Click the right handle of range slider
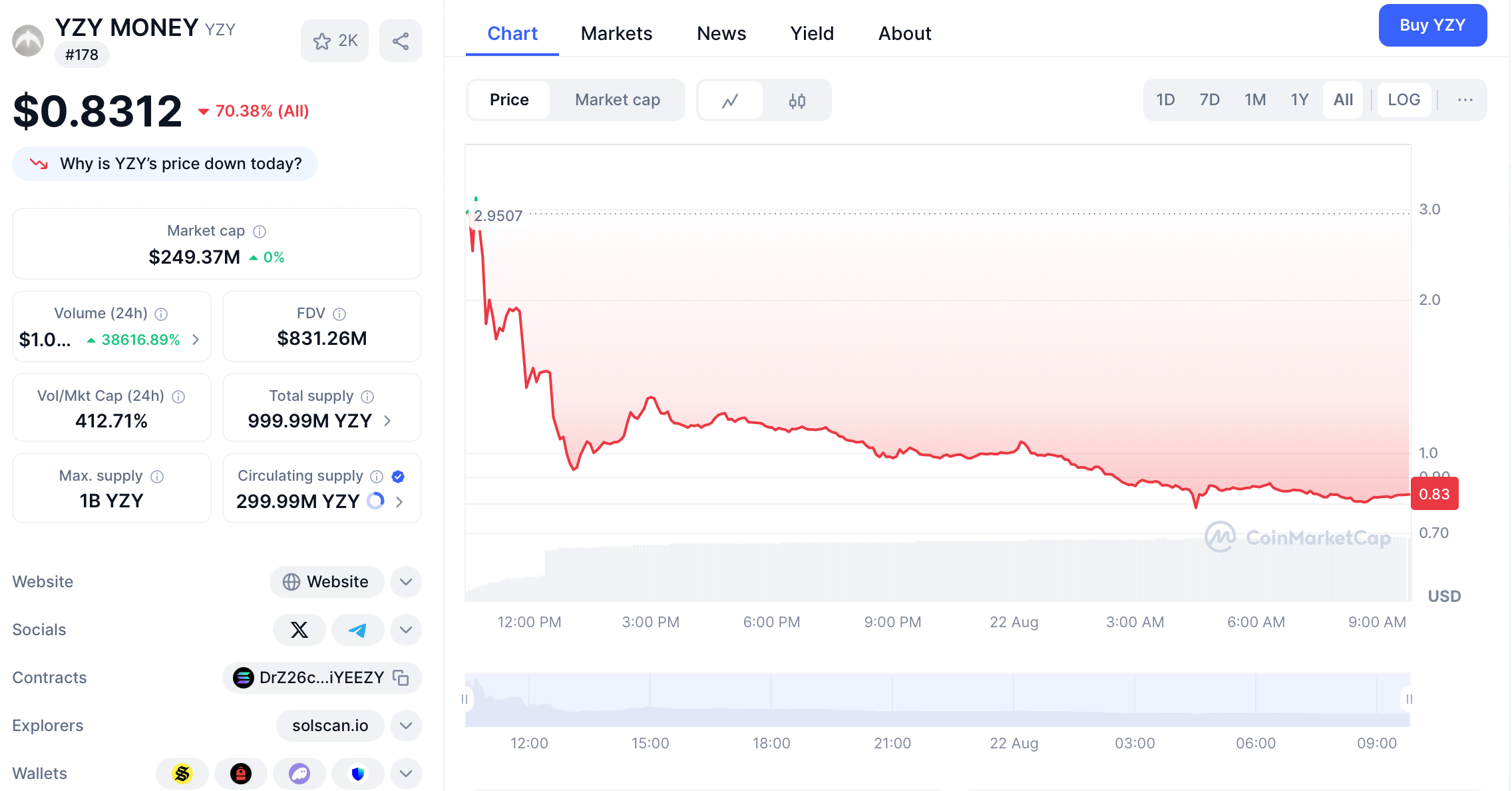 [x=1408, y=699]
